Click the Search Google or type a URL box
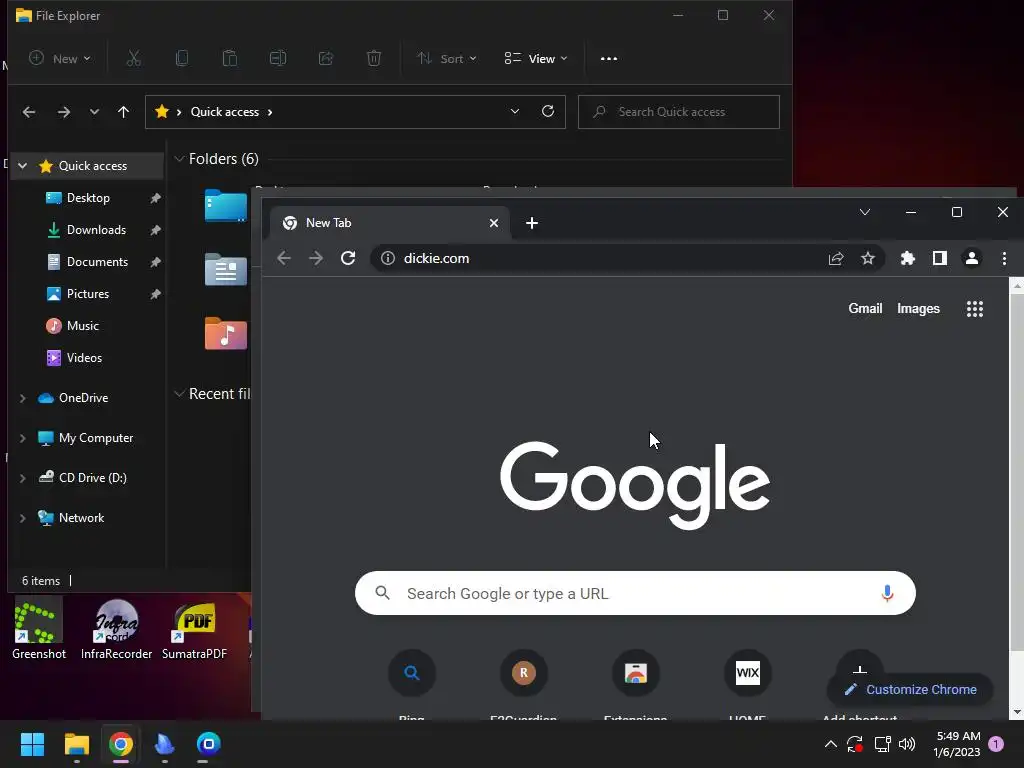Image resolution: width=1024 pixels, height=768 pixels. click(x=635, y=593)
